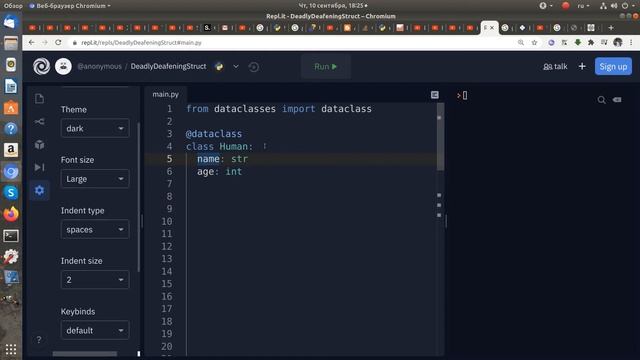Click the settings panel horizontal scrollbar

(84, 354)
